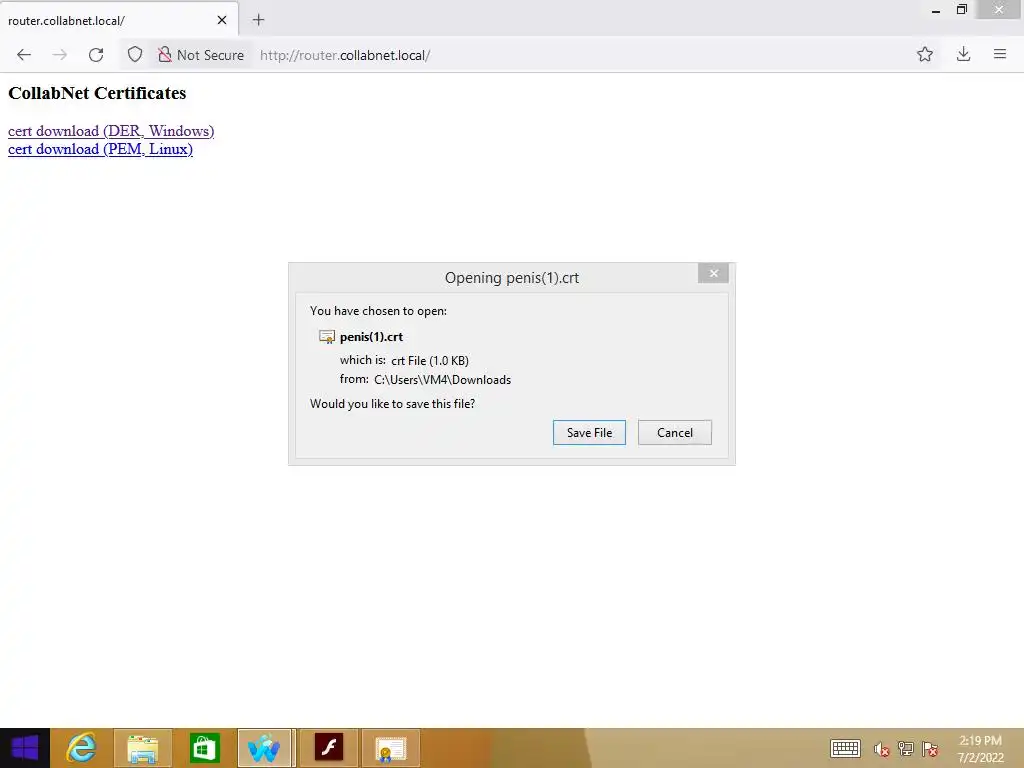This screenshot has height=768, width=1024.
Task: Click Save File in the dialog
Action: click(589, 432)
